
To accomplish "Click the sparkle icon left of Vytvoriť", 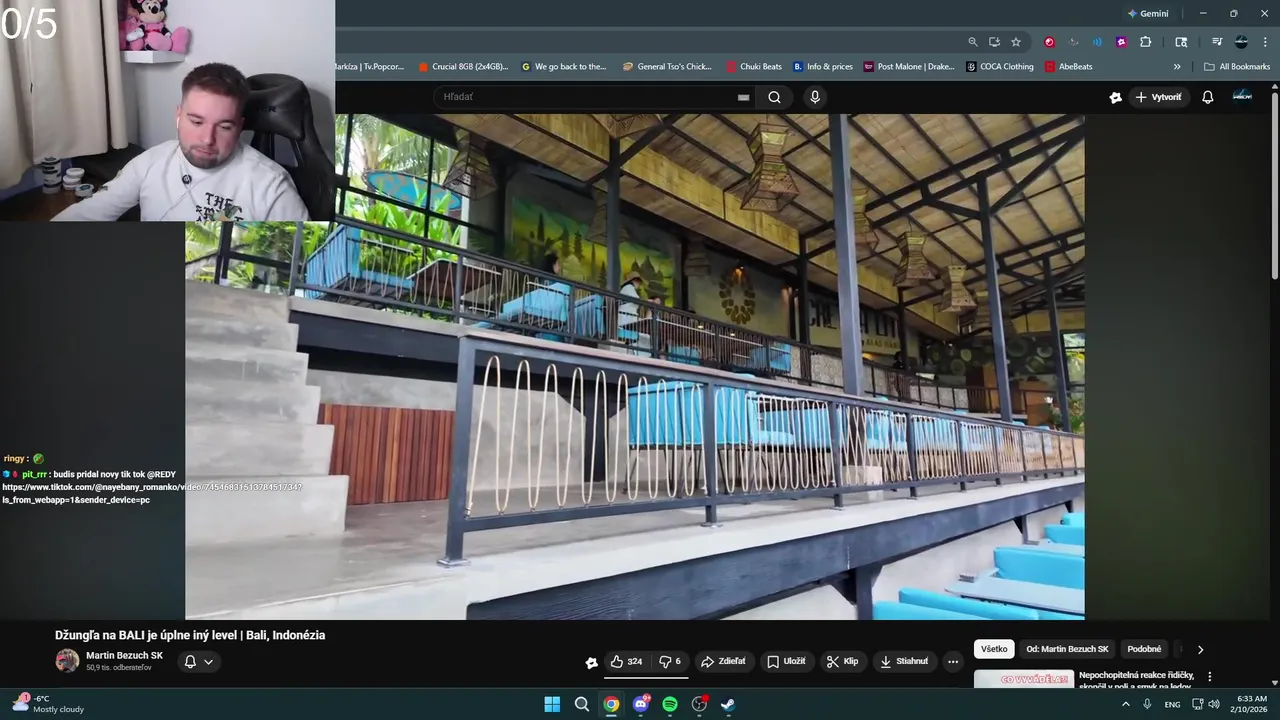I will [x=1115, y=97].
